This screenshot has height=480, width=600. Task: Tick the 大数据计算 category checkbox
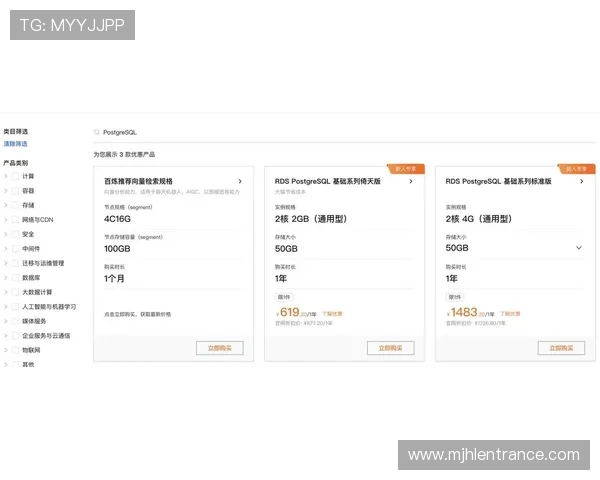15,292
